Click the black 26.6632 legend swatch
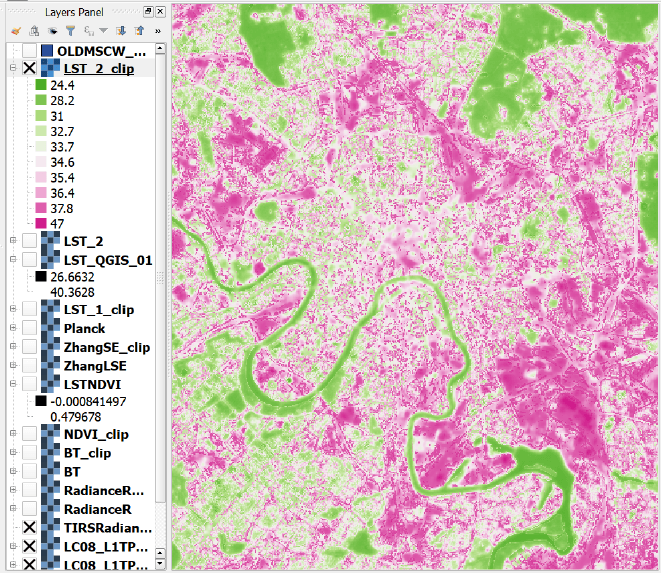Screen dimensions: 661x573 41,277
